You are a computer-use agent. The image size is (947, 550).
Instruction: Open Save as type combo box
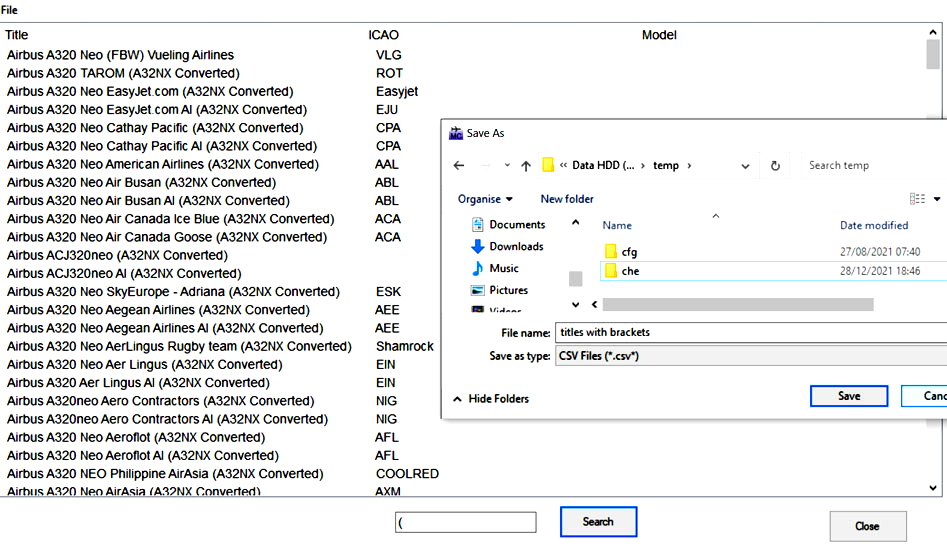tap(751, 356)
